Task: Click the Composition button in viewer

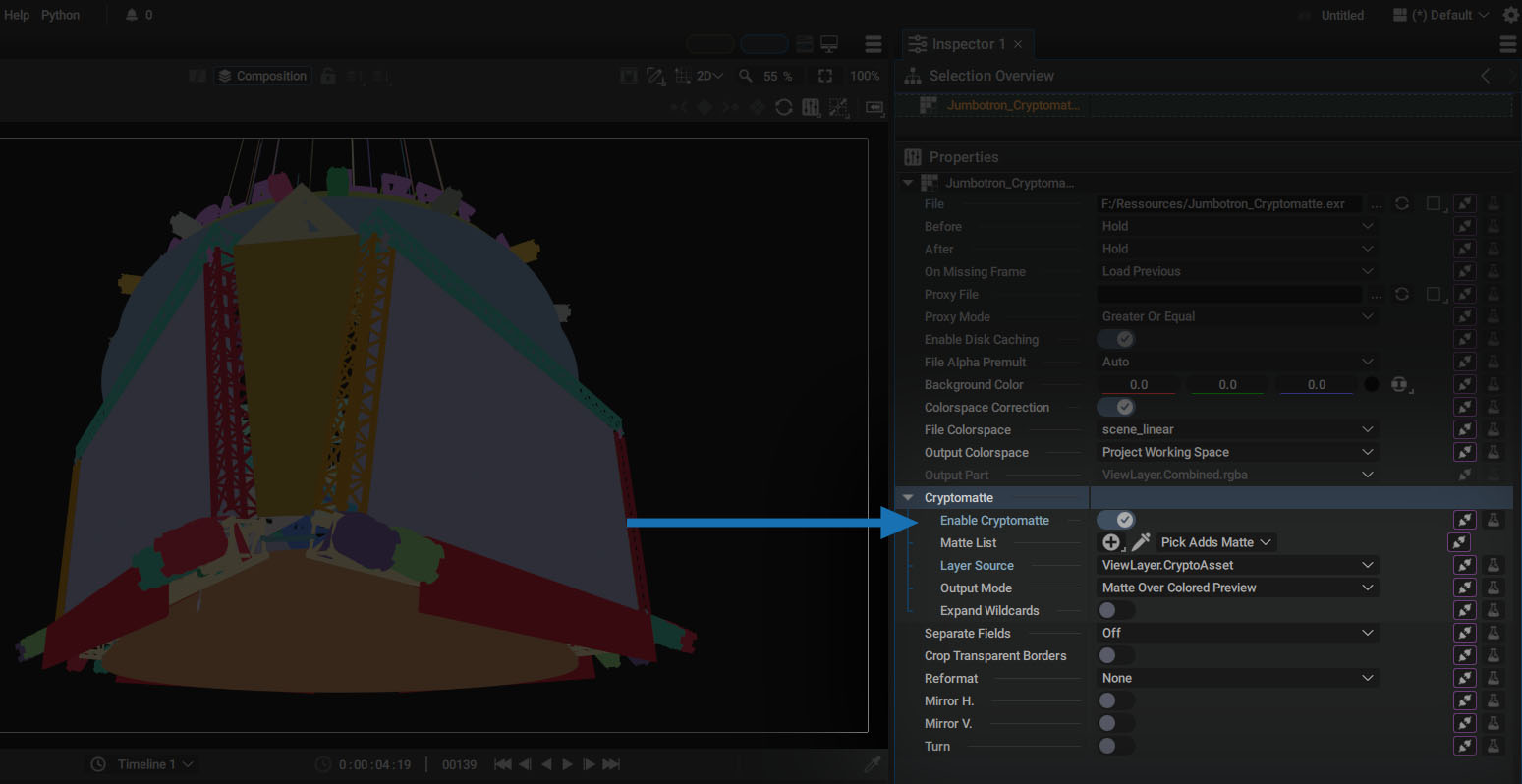Action: pyautogui.click(x=262, y=76)
